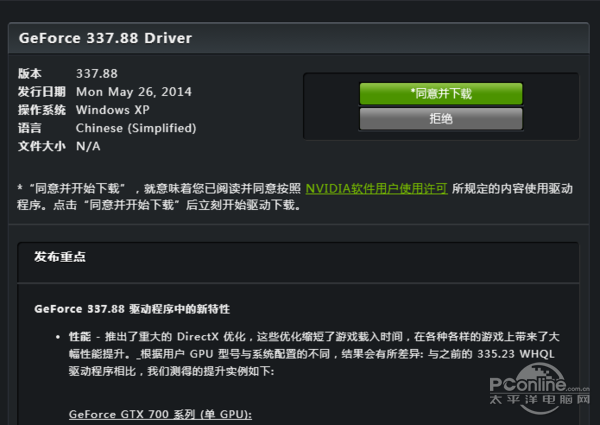Click the bold 性能 bullet text
Image resolution: width=600 pixels, height=425 pixels.
click(x=79, y=337)
